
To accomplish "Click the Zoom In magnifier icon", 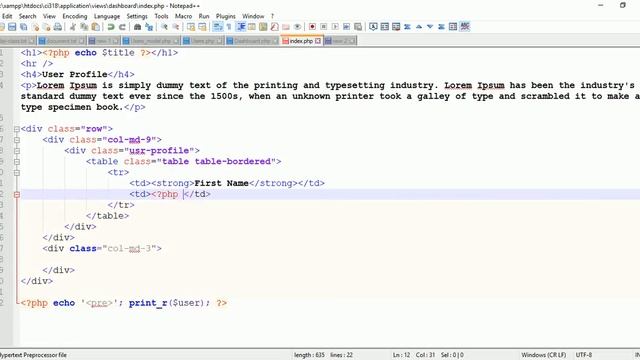I will click(x=164, y=27).
